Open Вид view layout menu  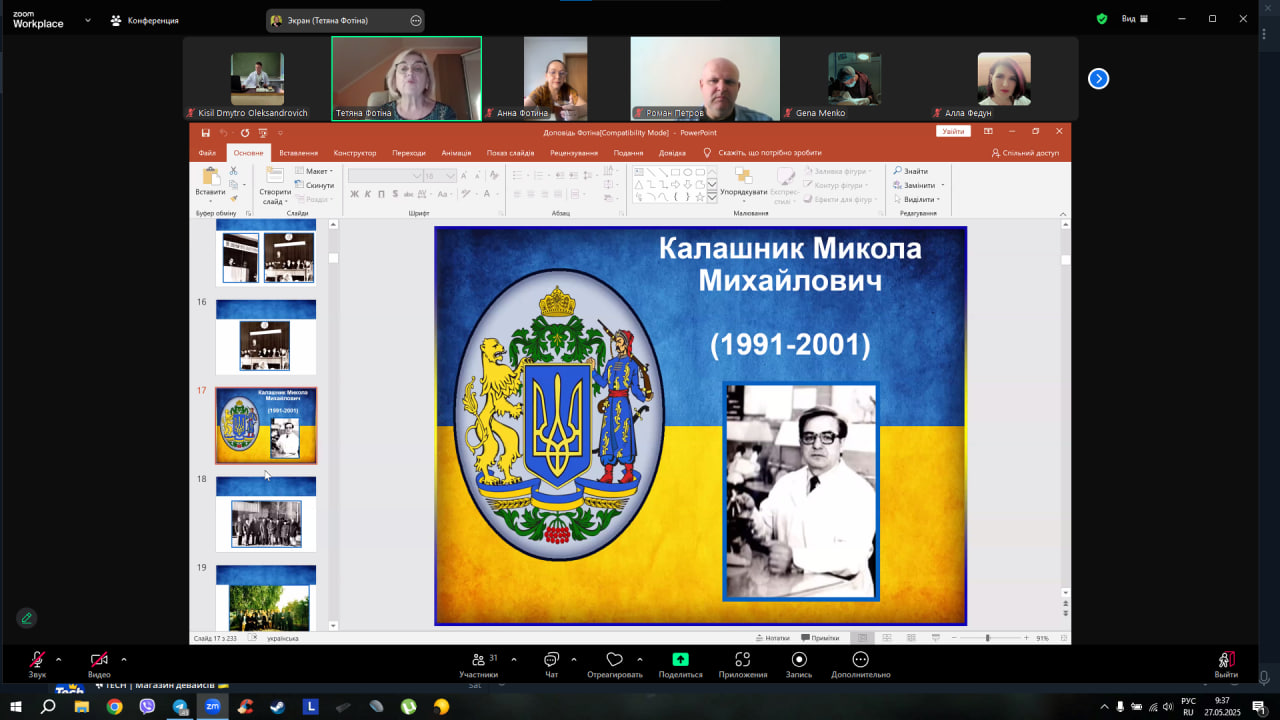[1135, 19]
